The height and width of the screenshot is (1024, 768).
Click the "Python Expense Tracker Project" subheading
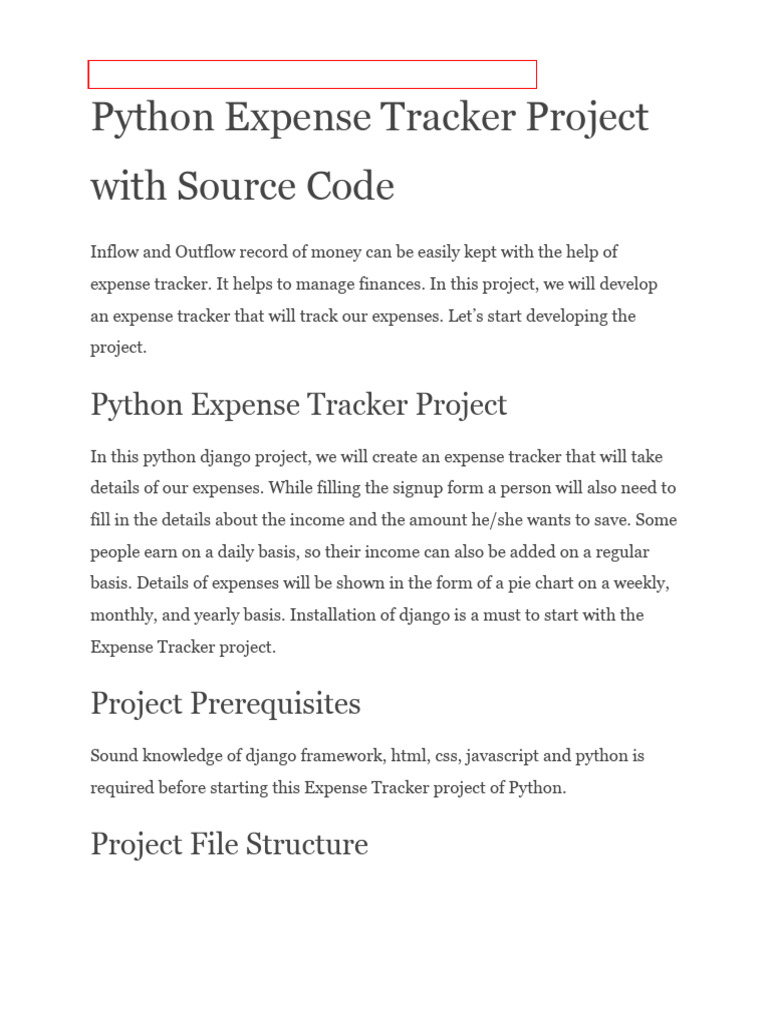pos(298,405)
